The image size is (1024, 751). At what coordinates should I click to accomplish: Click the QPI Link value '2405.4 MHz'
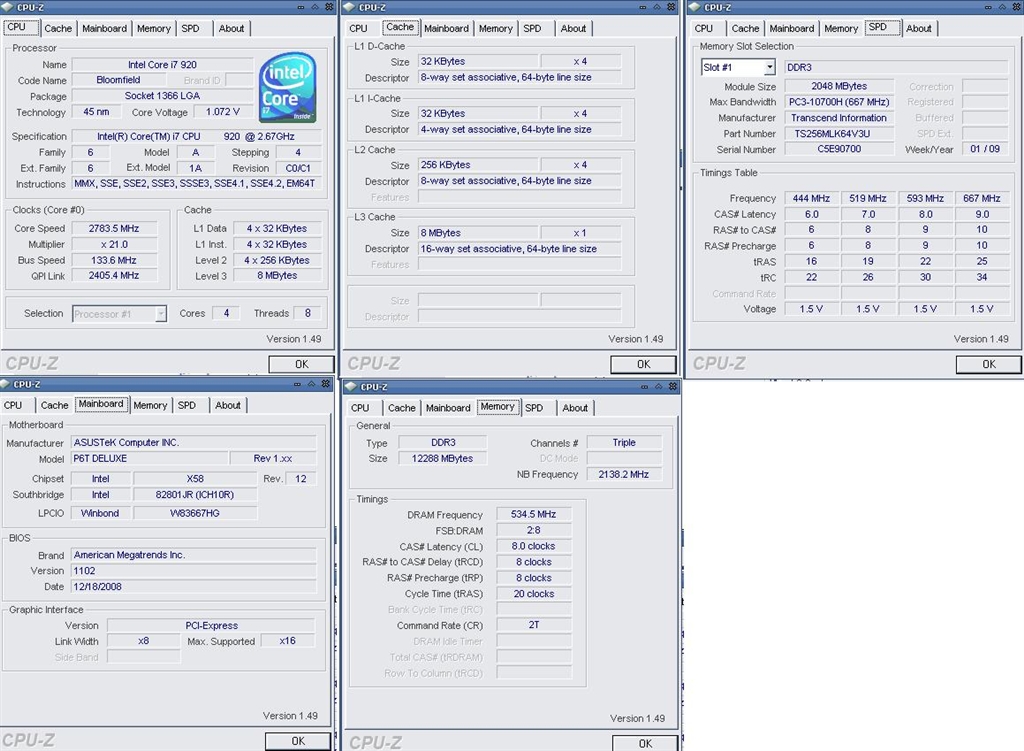tap(114, 276)
